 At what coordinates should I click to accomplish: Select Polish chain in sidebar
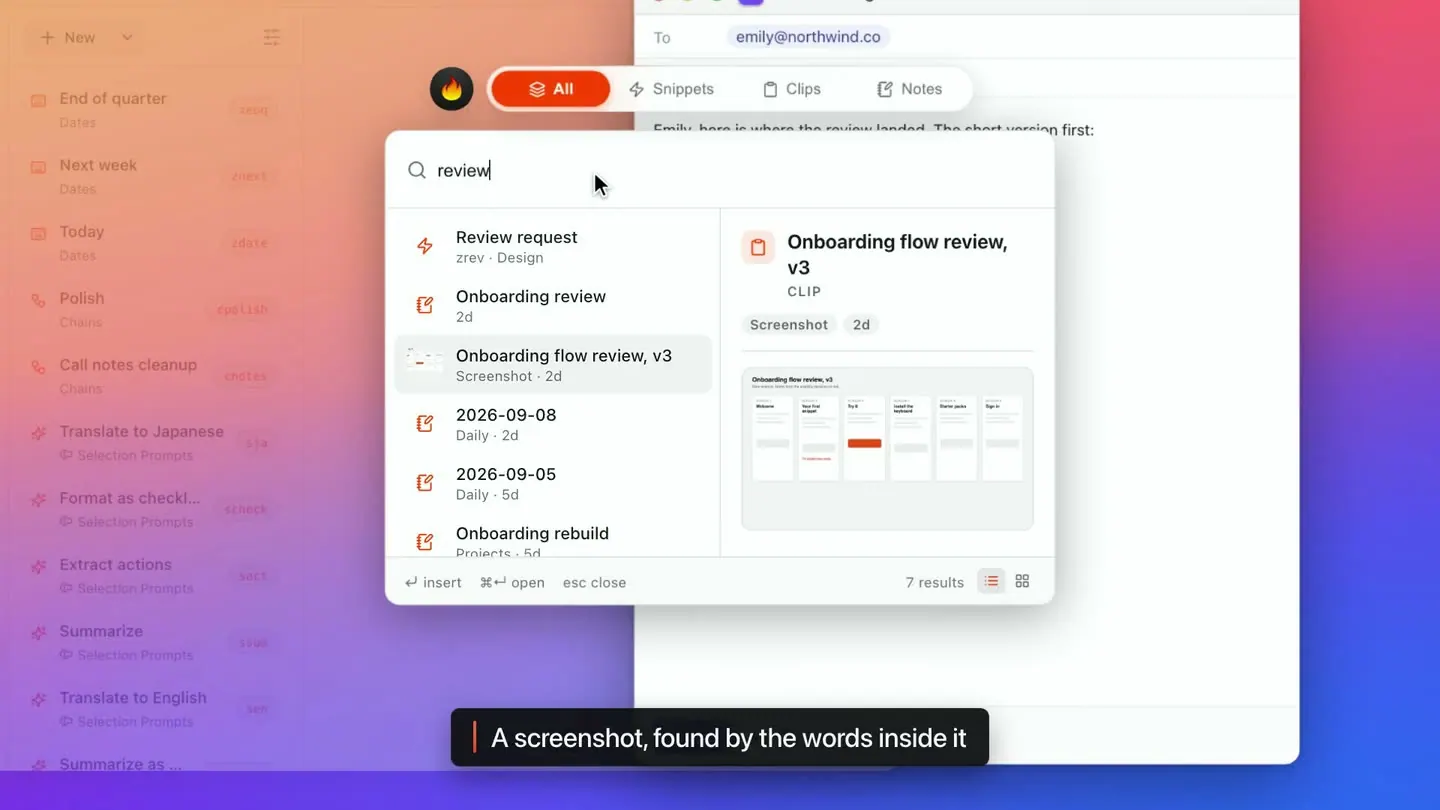pyautogui.click(x=152, y=309)
